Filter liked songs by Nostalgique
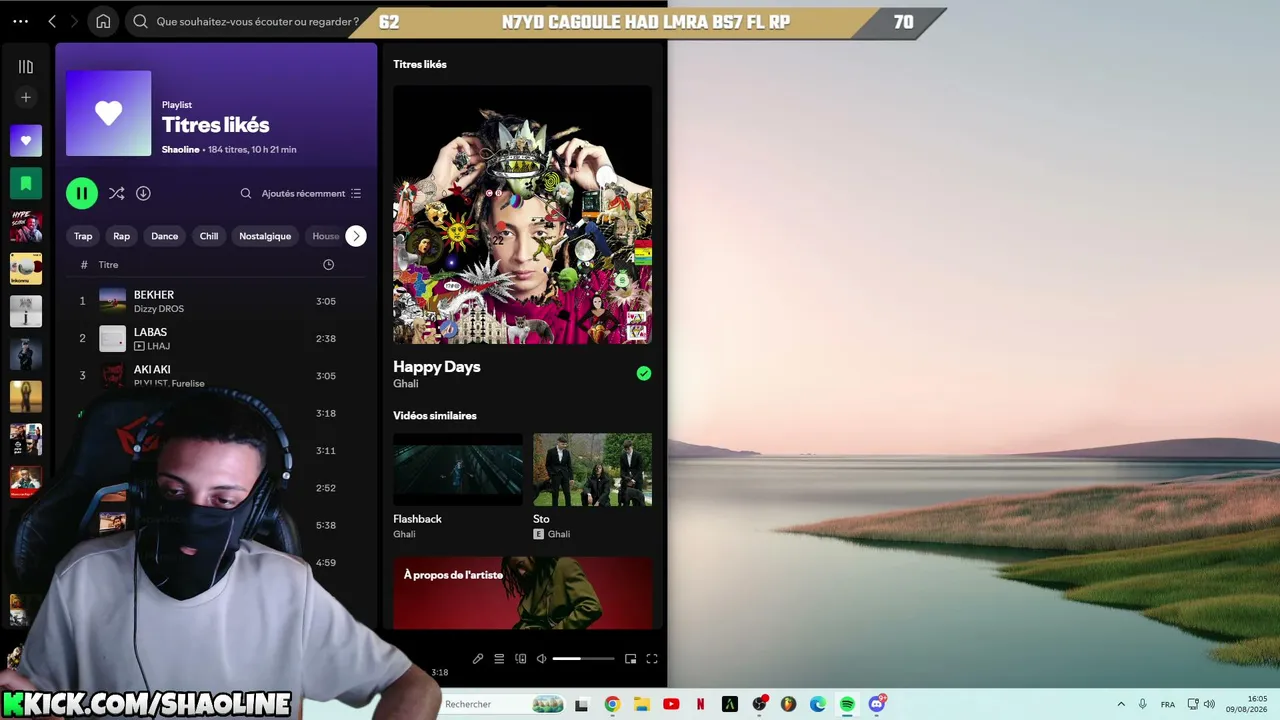The width and height of the screenshot is (1280, 720). coord(265,236)
